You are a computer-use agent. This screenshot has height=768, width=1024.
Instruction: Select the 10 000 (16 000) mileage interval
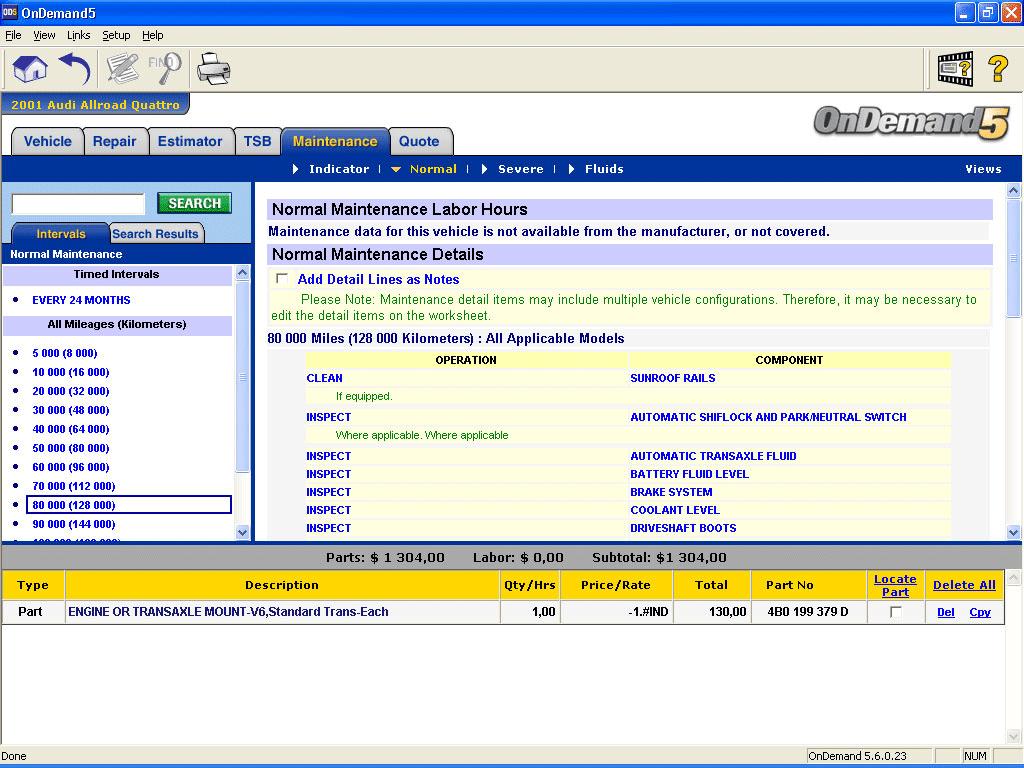(x=71, y=372)
